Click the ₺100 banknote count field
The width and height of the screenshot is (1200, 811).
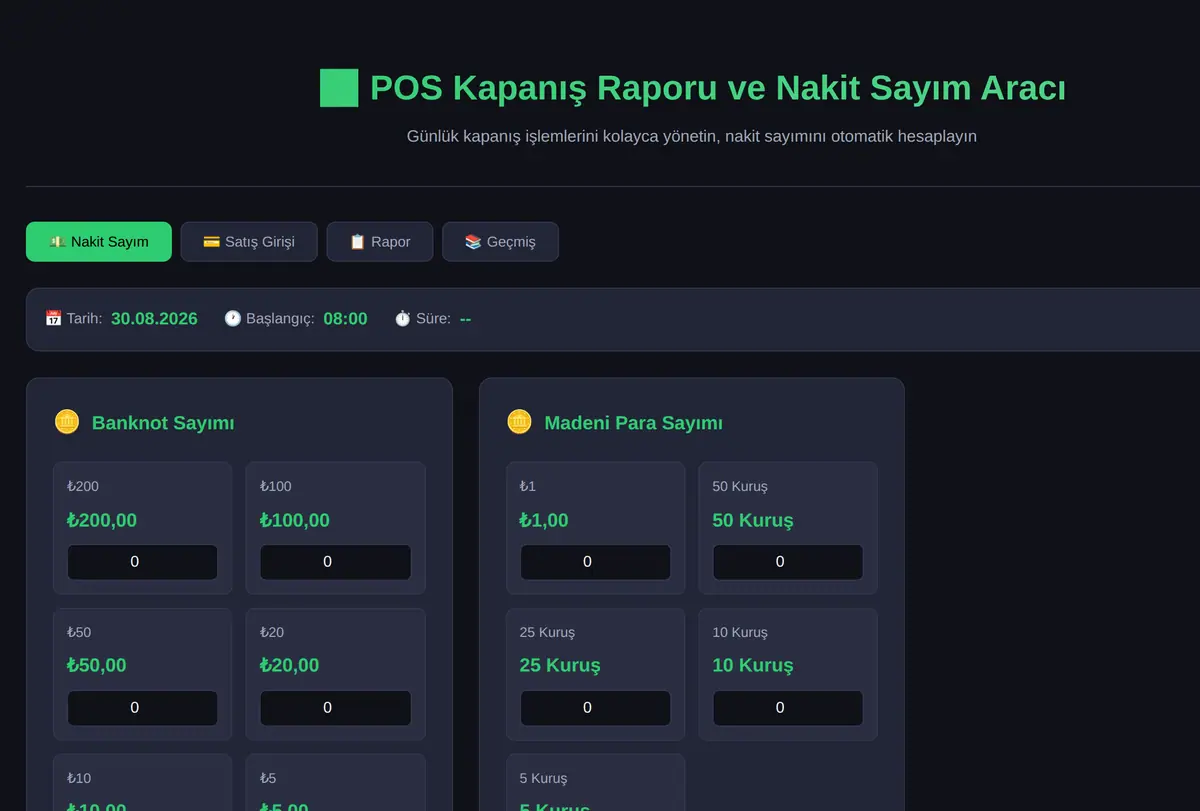[335, 562]
